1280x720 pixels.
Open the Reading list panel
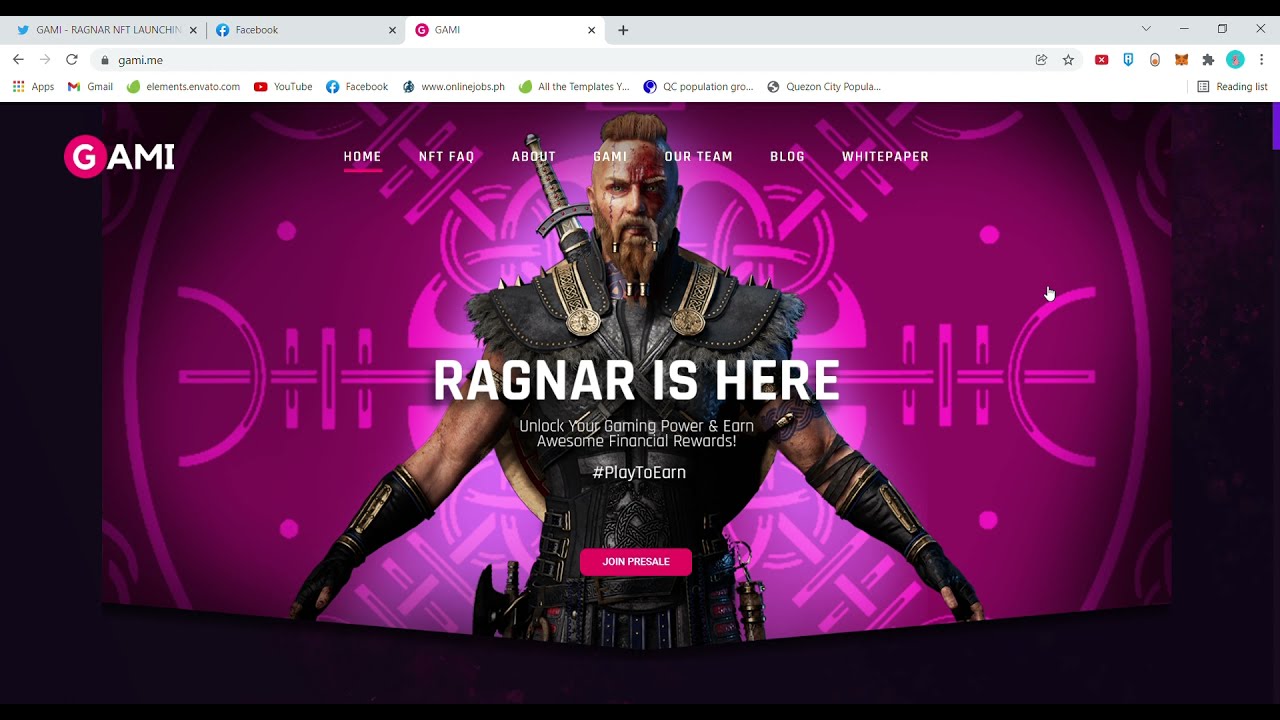[1232, 87]
